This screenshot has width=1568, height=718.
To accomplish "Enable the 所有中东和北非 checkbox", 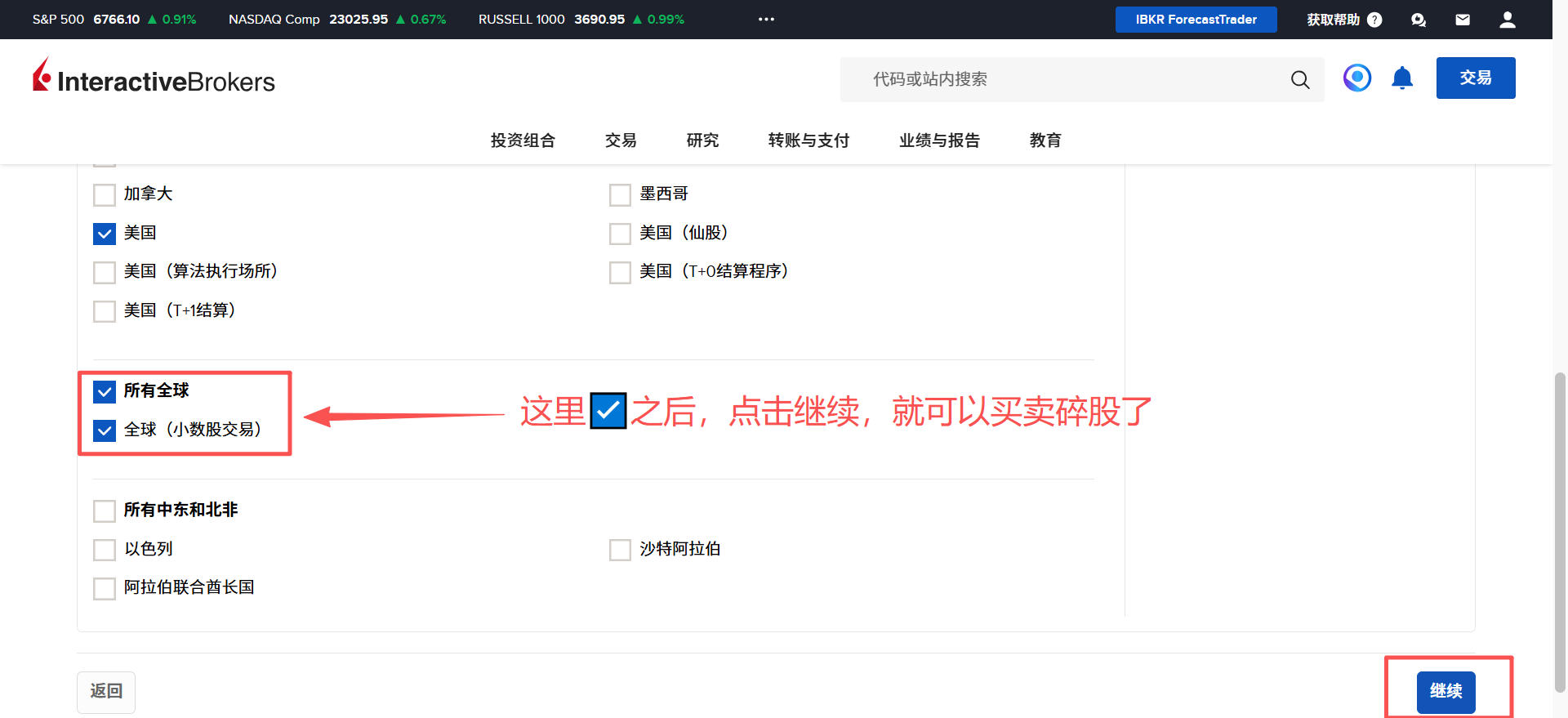I will coord(105,511).
